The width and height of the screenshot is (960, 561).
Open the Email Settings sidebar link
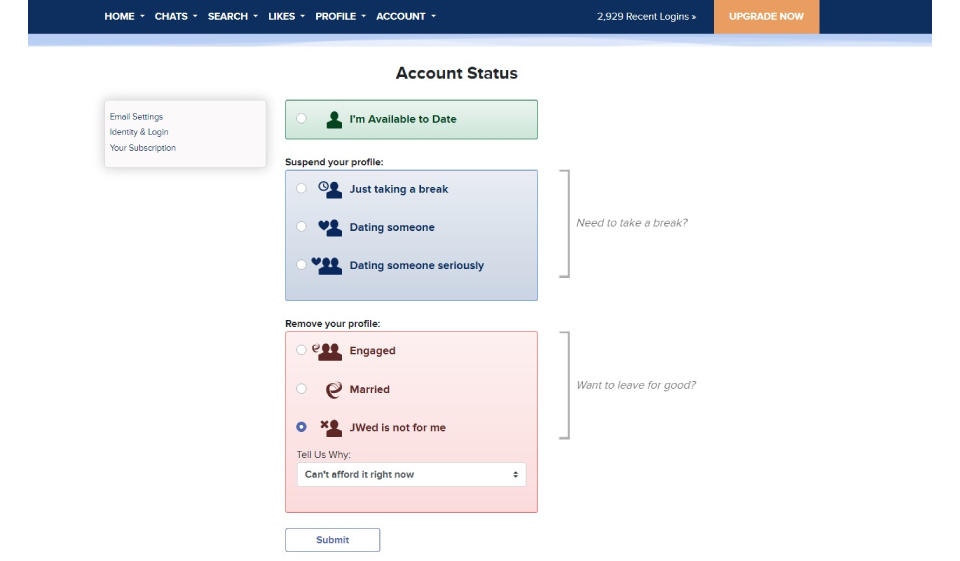pos(136,117)
